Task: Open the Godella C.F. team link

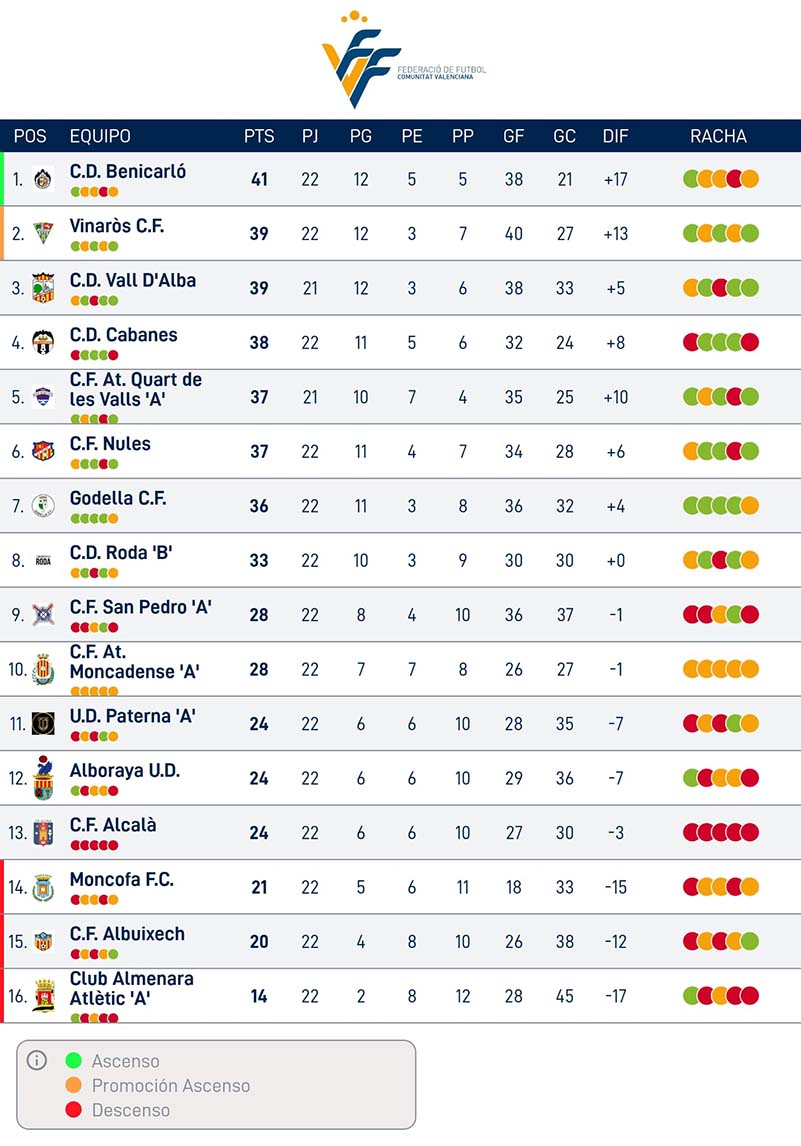Action: [118, 498]
